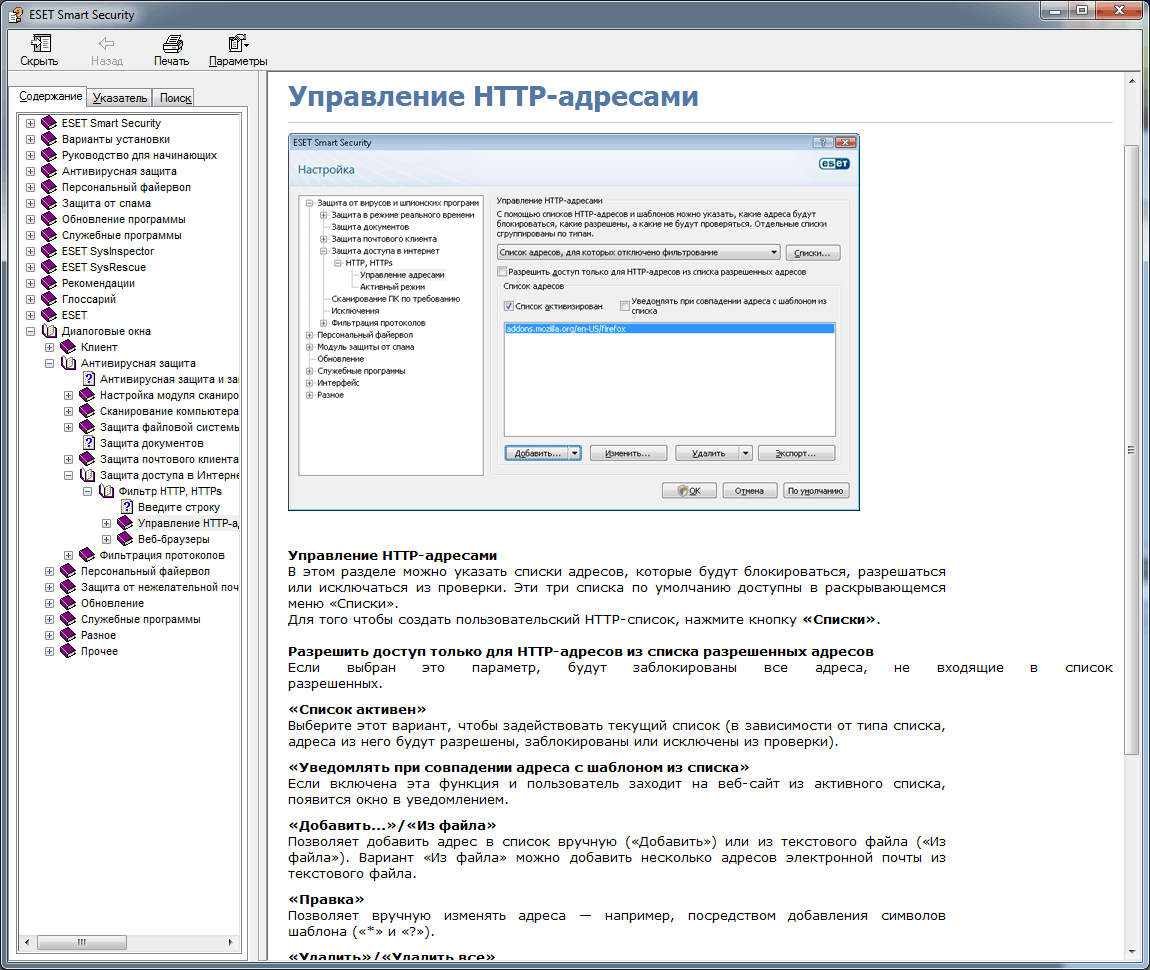Click the «Правка» bold heading
This screenshot has height=970, width=1150.
pos(326,899)
